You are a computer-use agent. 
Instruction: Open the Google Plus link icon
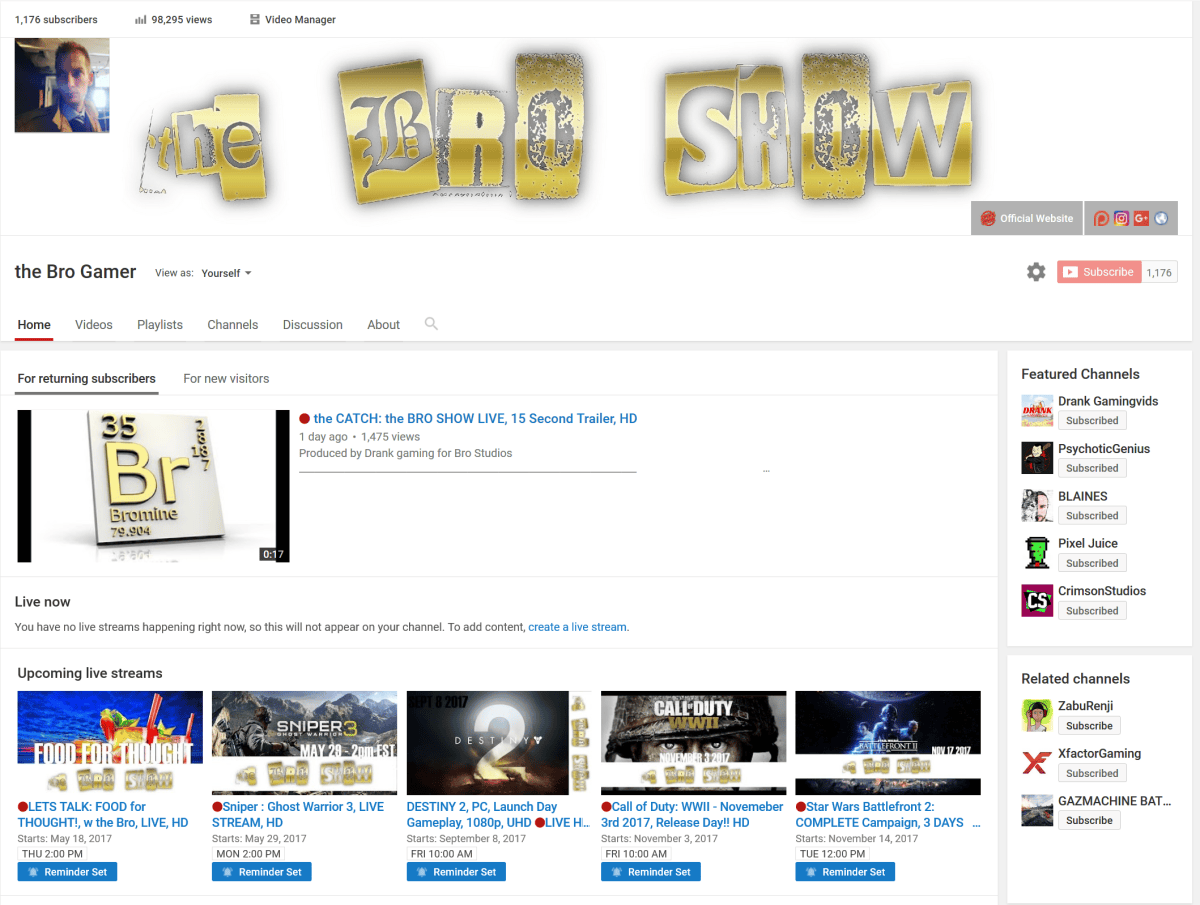tap(1141, 218)
